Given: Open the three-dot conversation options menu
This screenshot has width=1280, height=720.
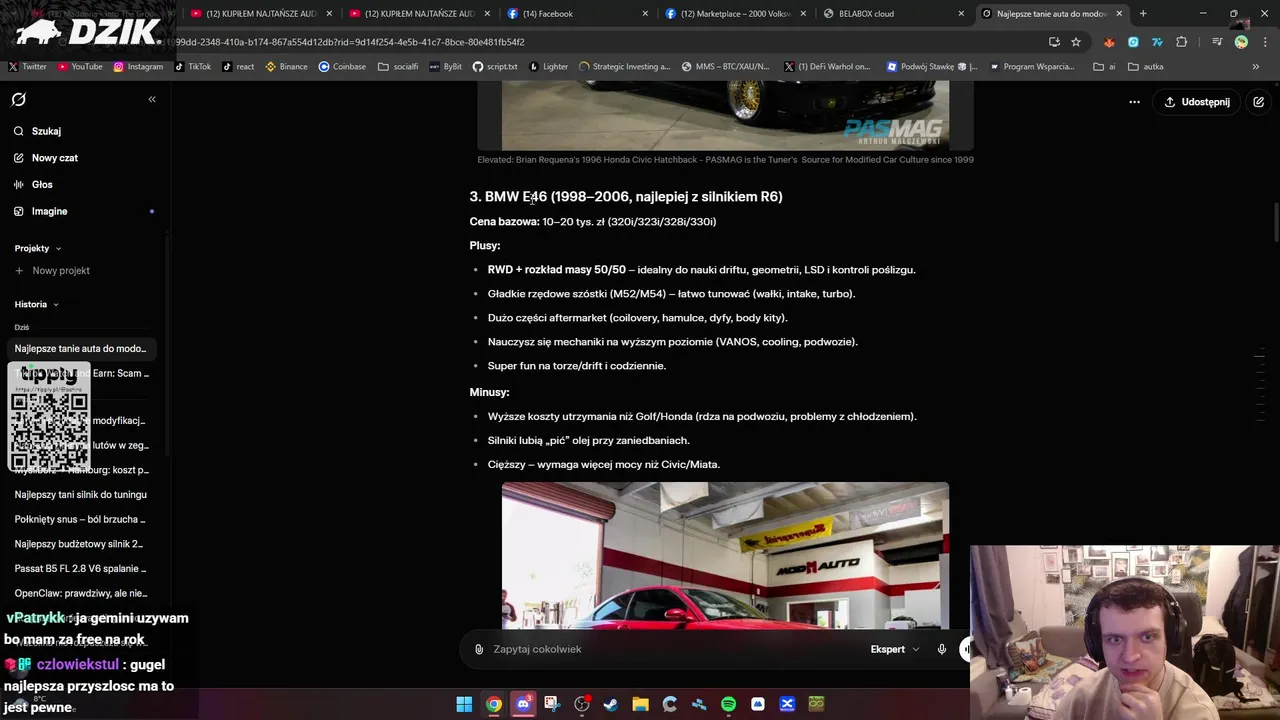Looking at the screenshot, I should point(1134,102).
